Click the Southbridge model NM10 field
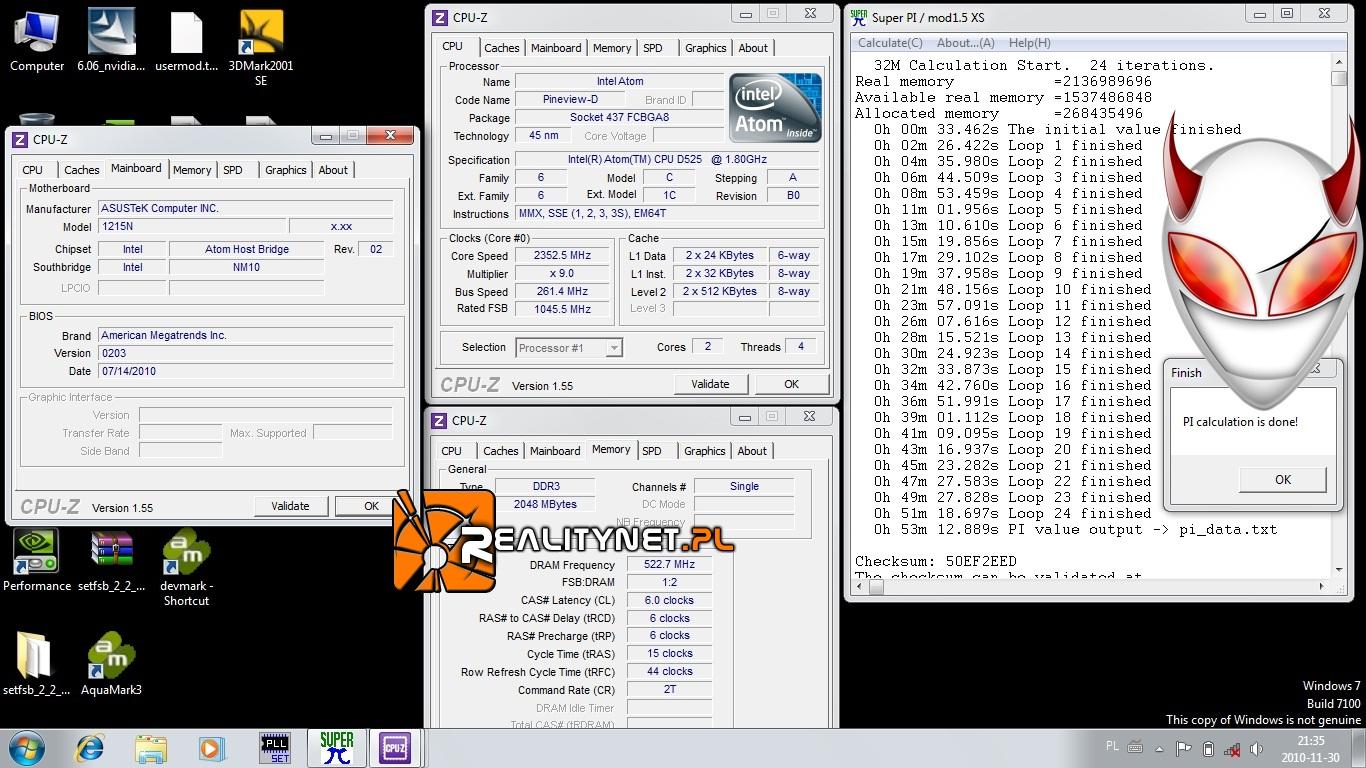1366x768 pixels. pyautogui.click(x=246, y=267)
